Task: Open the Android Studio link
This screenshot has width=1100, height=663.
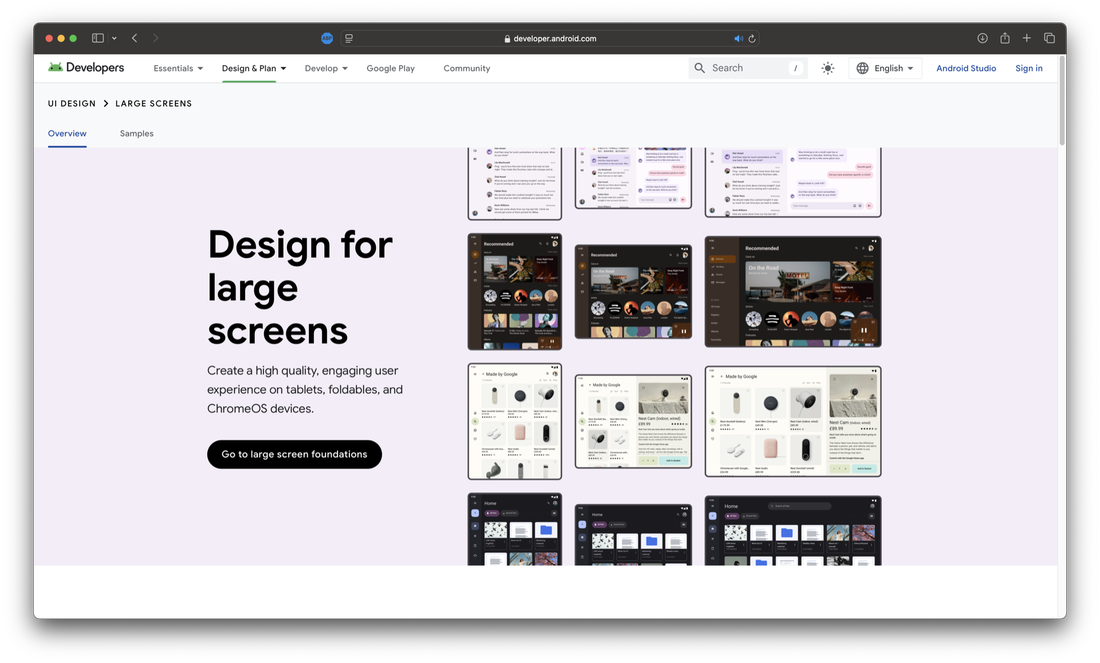Action: [x=966, y=68]
